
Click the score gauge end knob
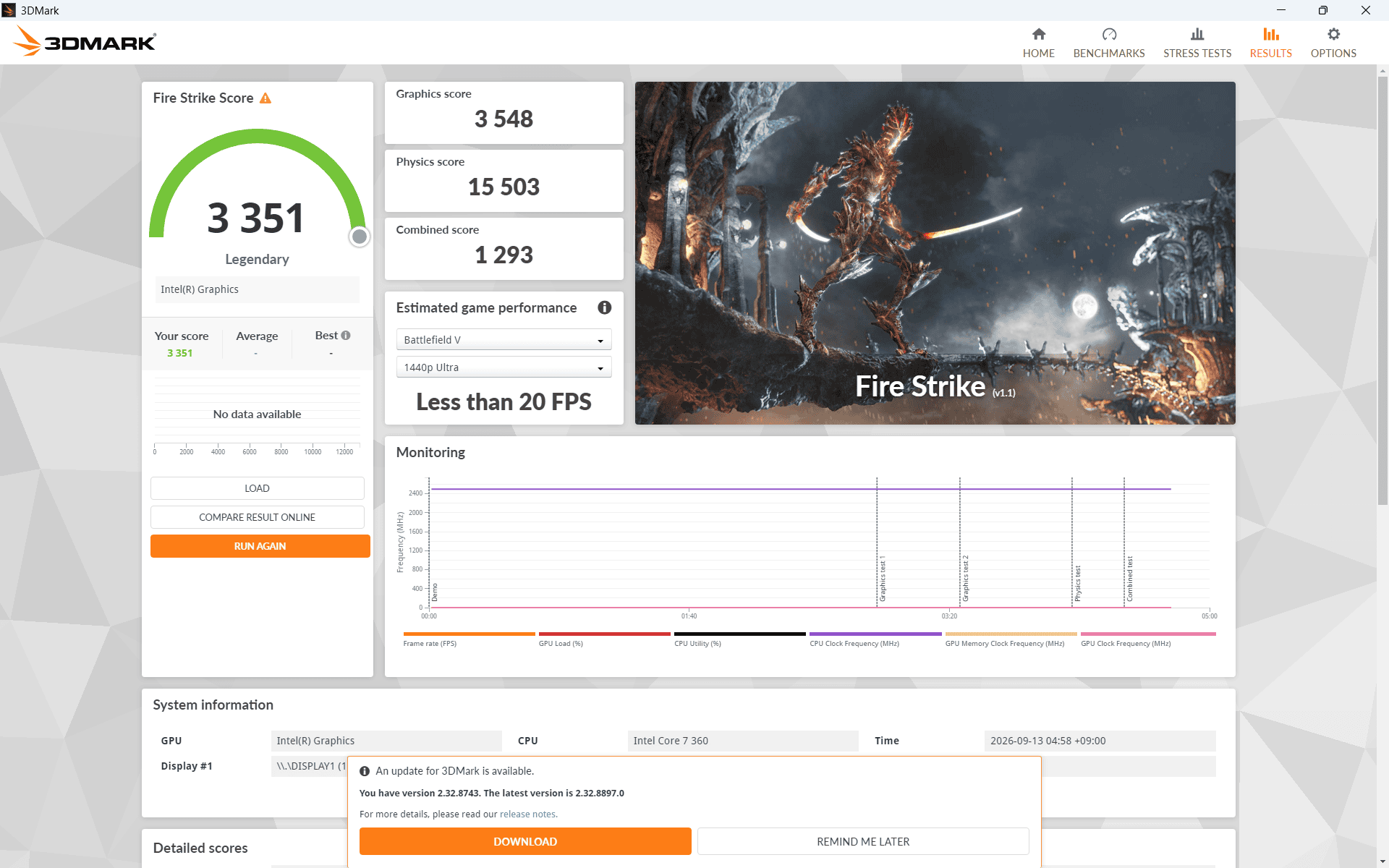pyautogui.click(x=359, y=237)
